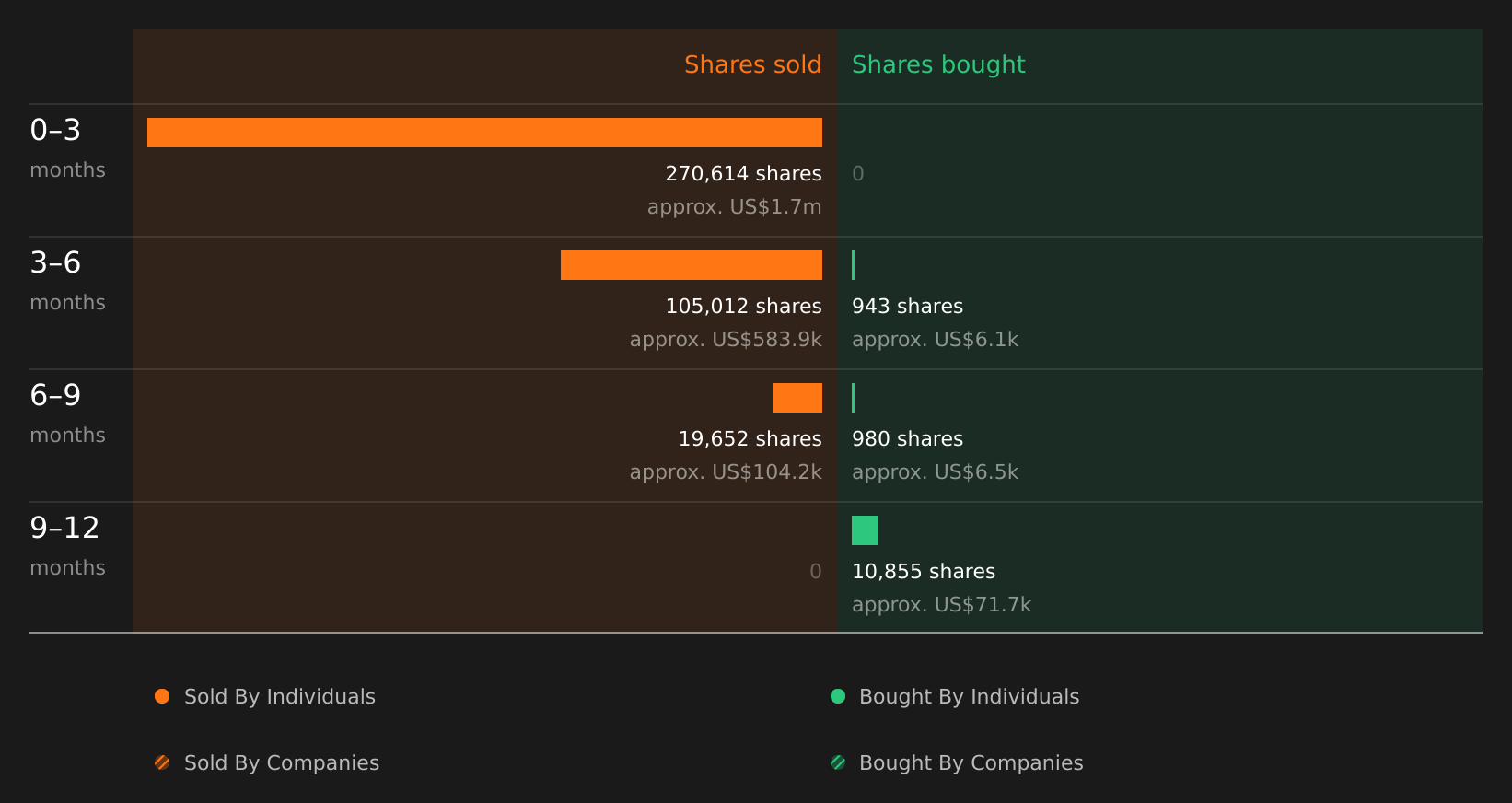Select the Sold By Companies legend label

[x=282, y=763]
